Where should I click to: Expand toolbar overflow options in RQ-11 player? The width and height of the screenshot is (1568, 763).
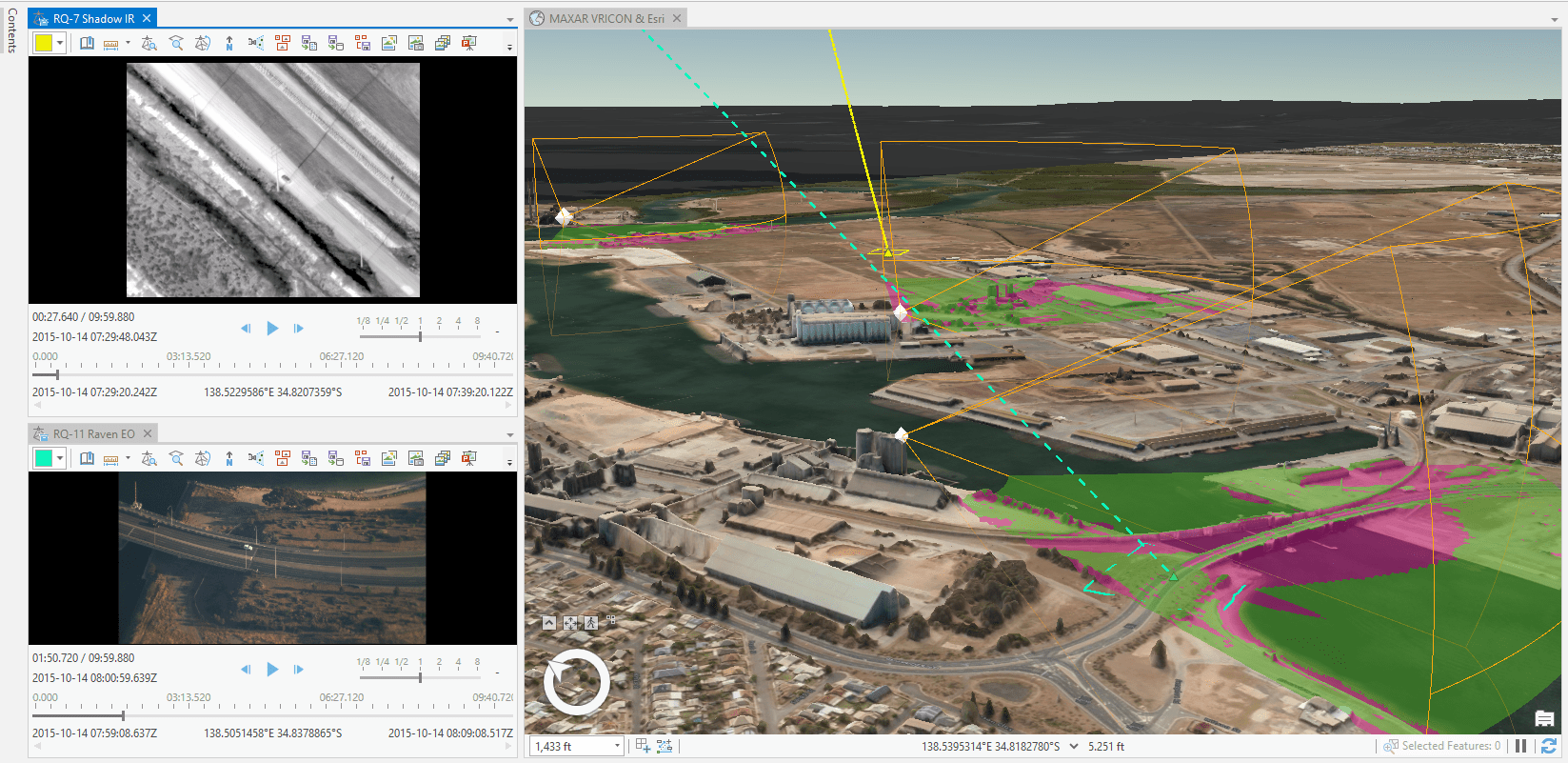[x=509, y=462]
